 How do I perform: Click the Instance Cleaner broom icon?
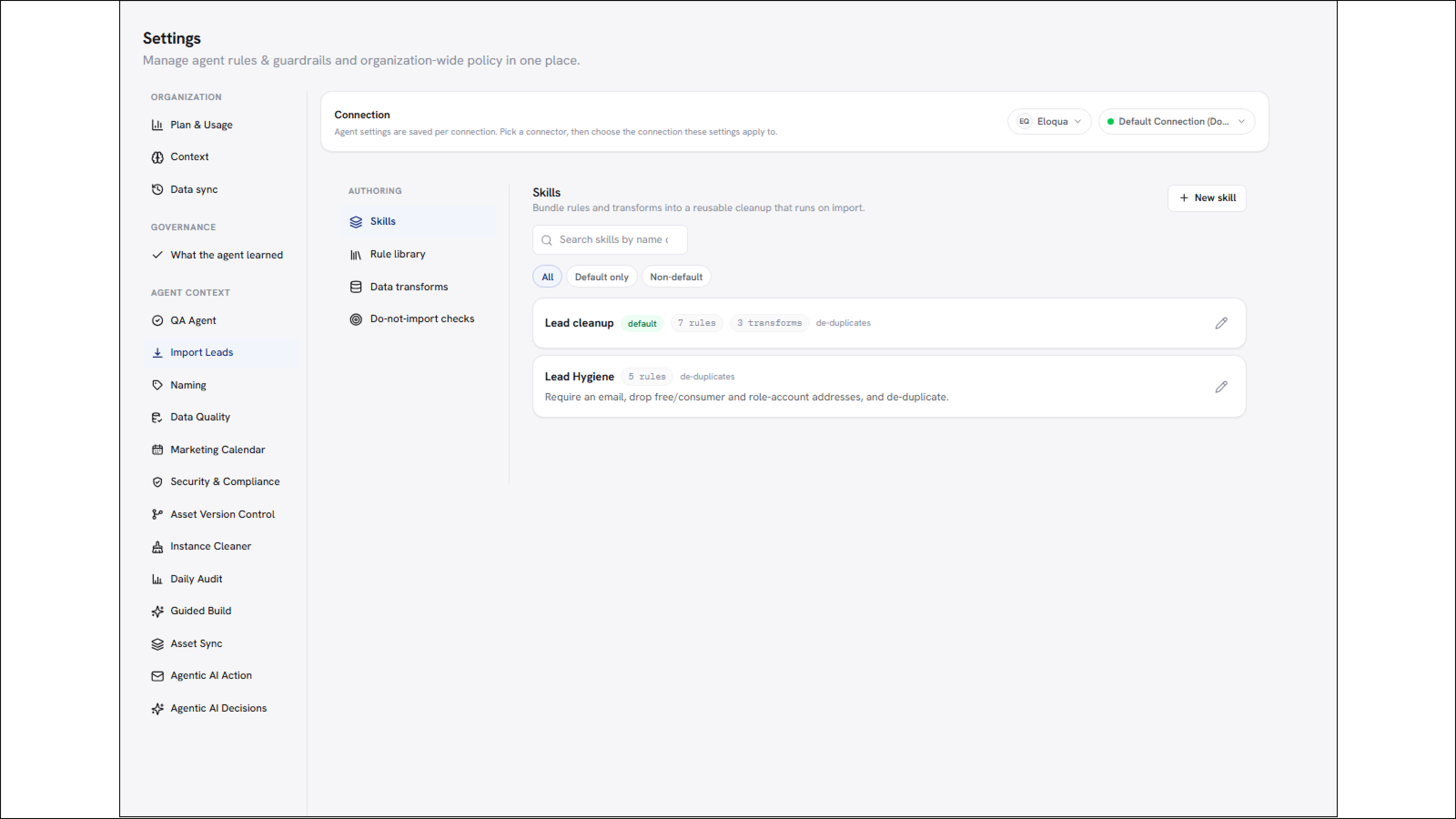(x=157, y=546)
